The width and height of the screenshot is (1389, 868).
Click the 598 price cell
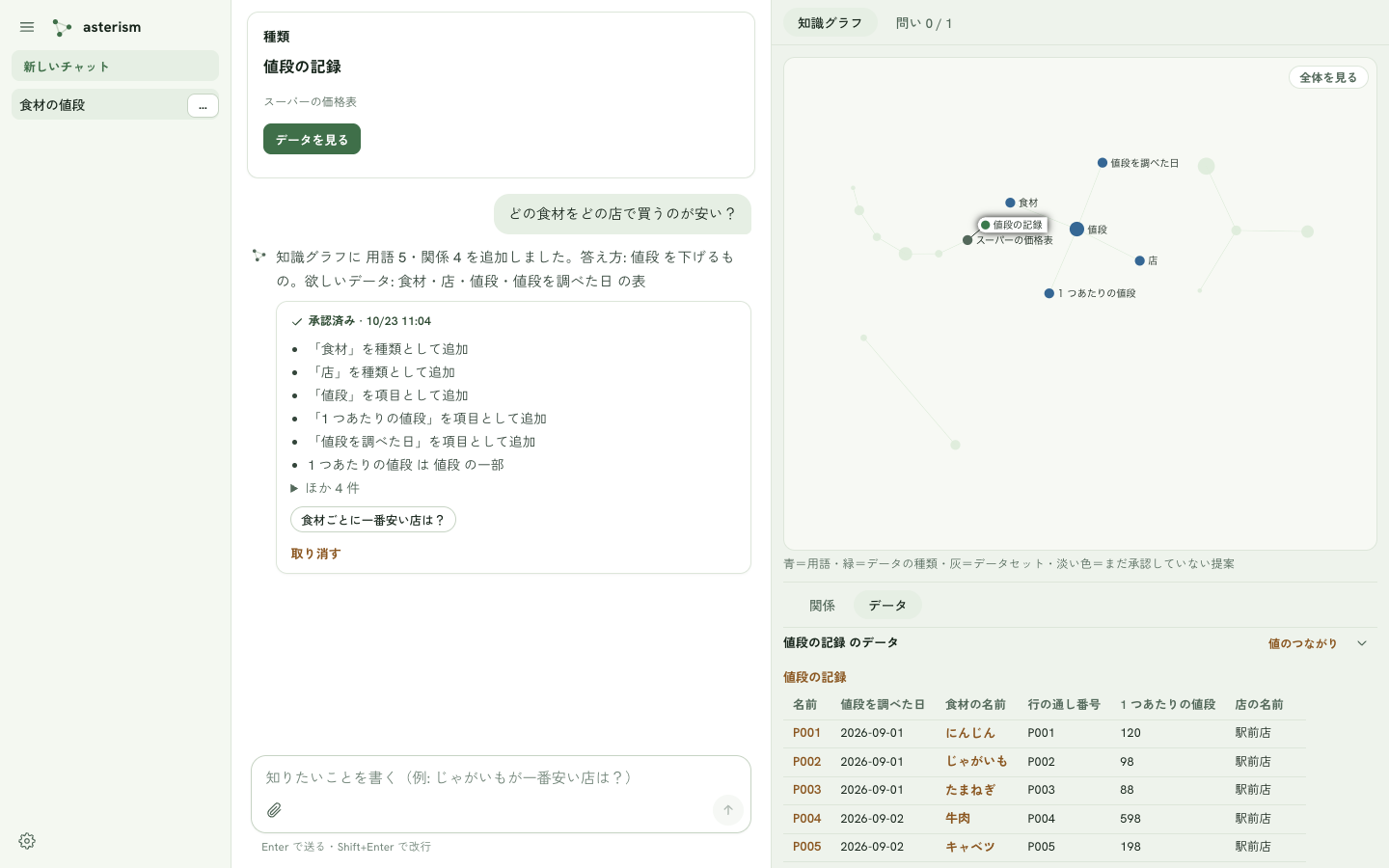(1130, 819)
